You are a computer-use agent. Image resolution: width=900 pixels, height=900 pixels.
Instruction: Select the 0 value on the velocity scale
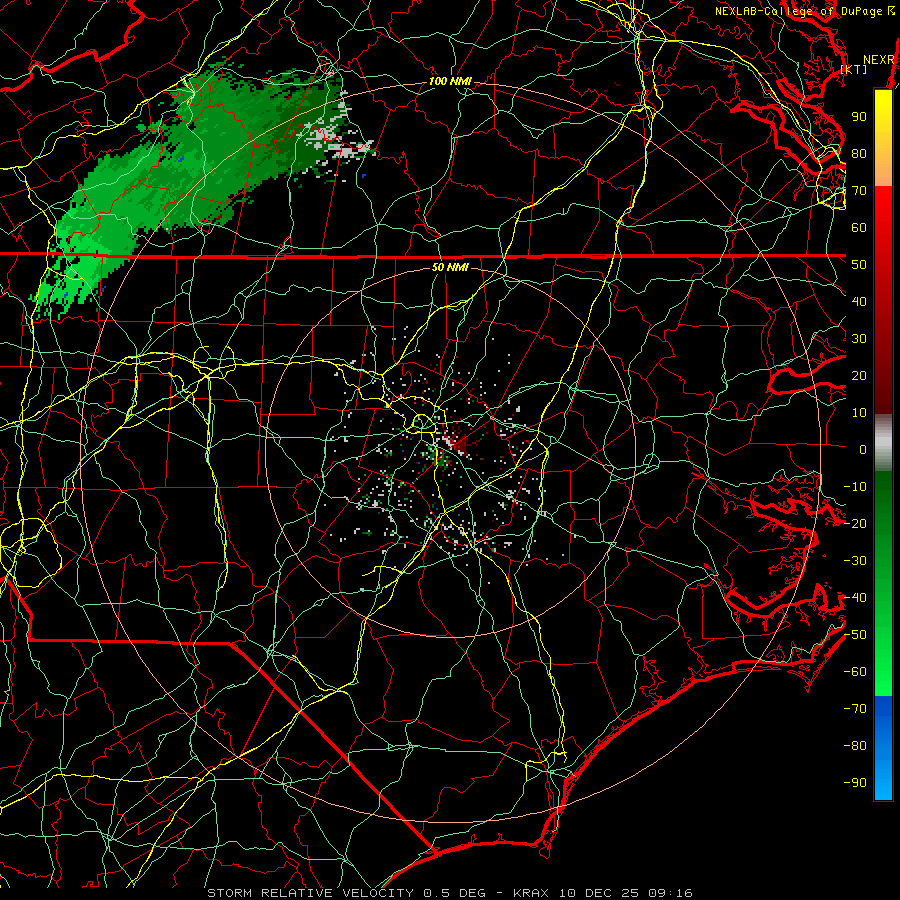tap(863, 449)
